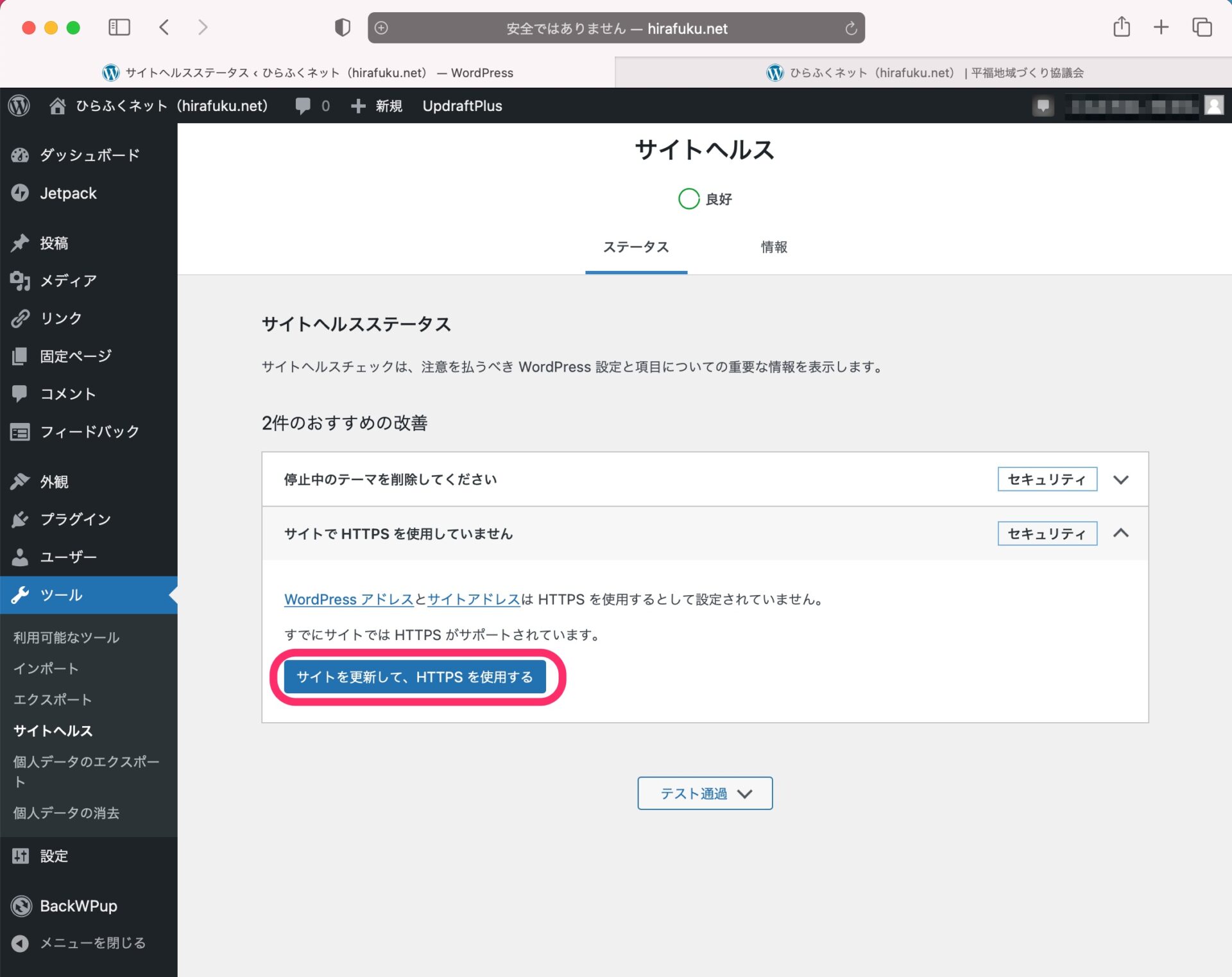Open Safari tab overview icon

pos(1201,28)
